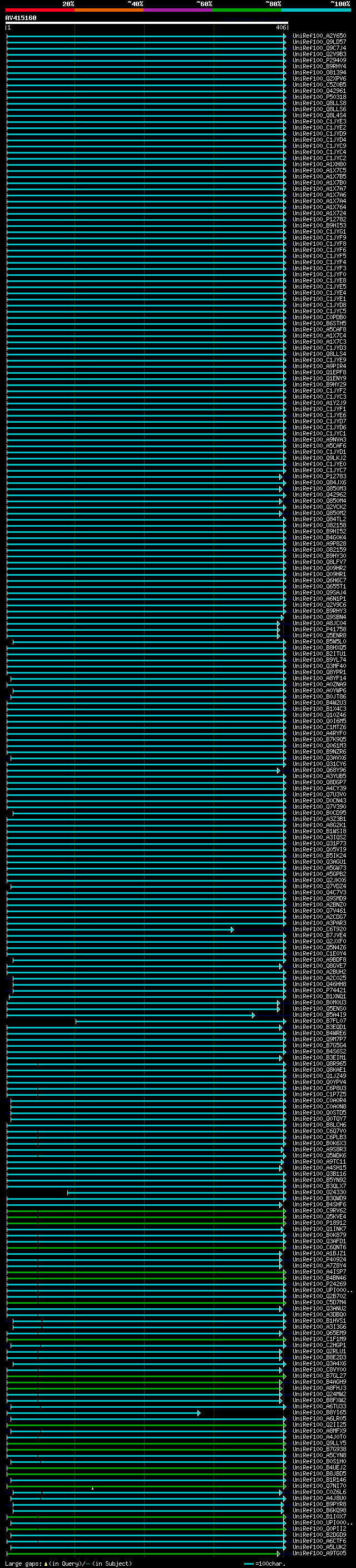Click the red ~20% identity legend bar
Viewport: 356px width, 1568px height.
point(39,10)
